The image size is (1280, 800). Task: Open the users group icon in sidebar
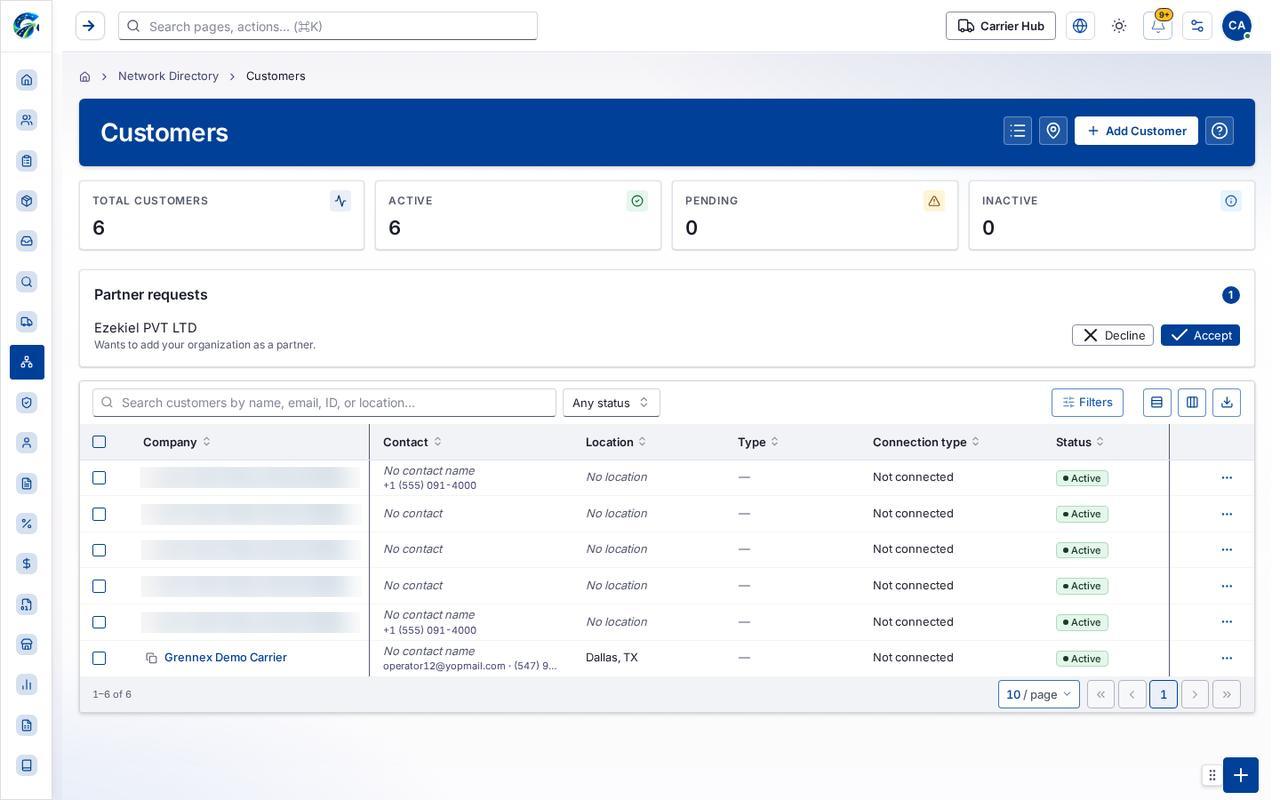pos(27,120)
